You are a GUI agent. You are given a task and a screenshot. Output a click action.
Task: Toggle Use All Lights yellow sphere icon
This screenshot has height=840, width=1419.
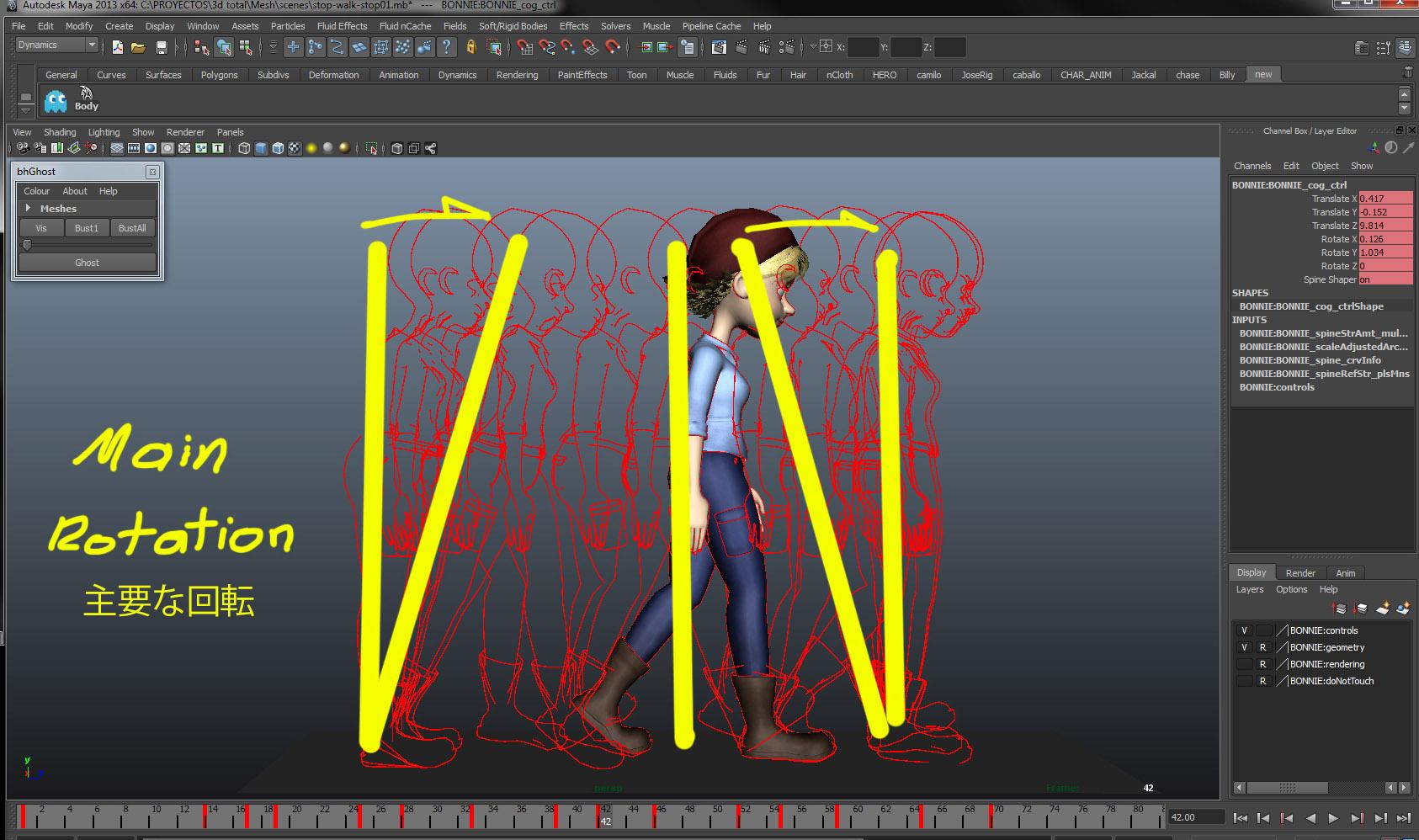click(311, 148)
